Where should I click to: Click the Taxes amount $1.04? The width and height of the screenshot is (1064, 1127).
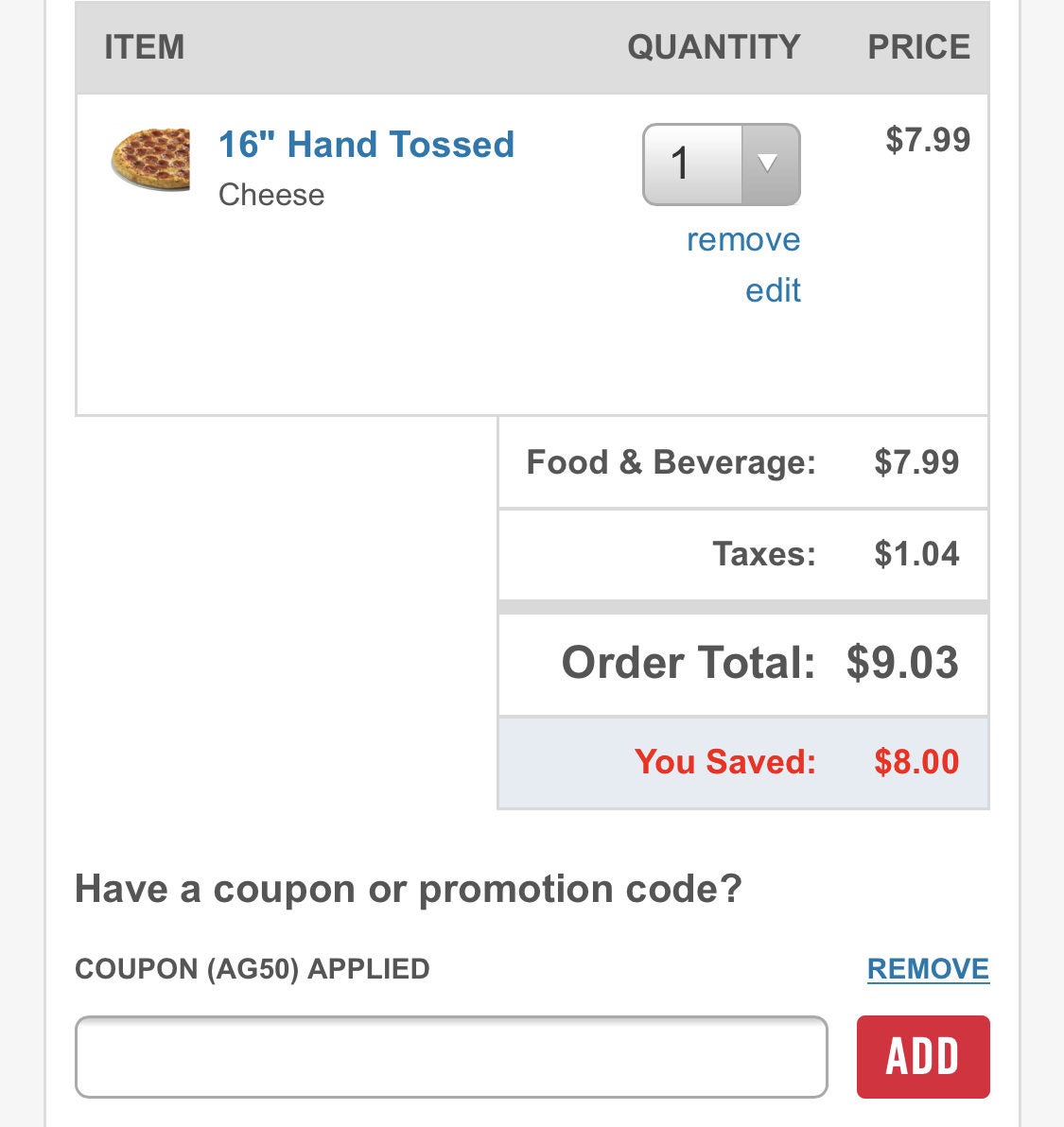(x=916, y=554)
